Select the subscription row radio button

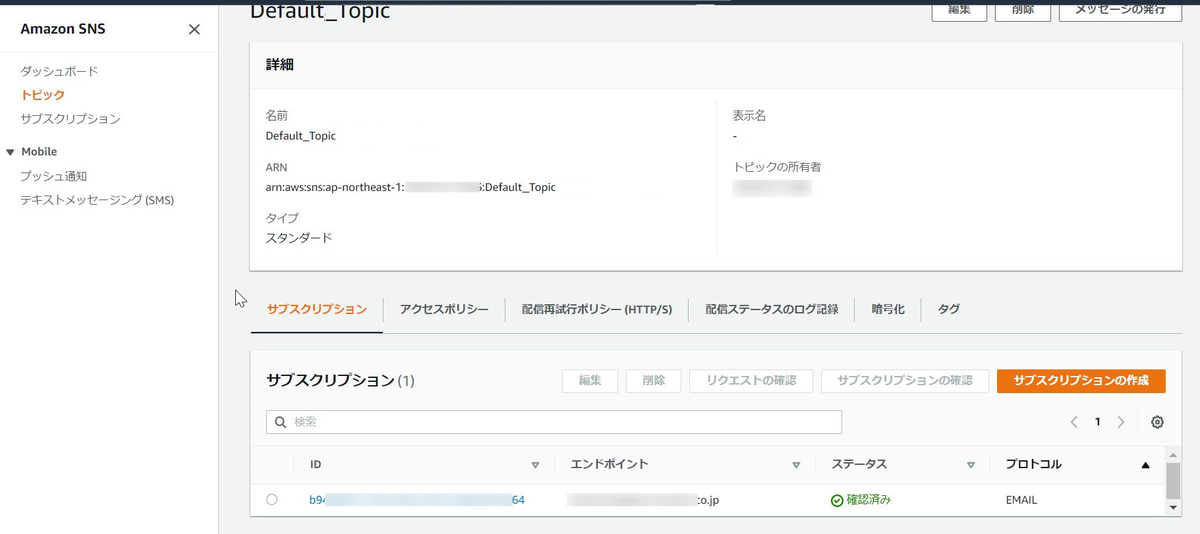(272, 499)
